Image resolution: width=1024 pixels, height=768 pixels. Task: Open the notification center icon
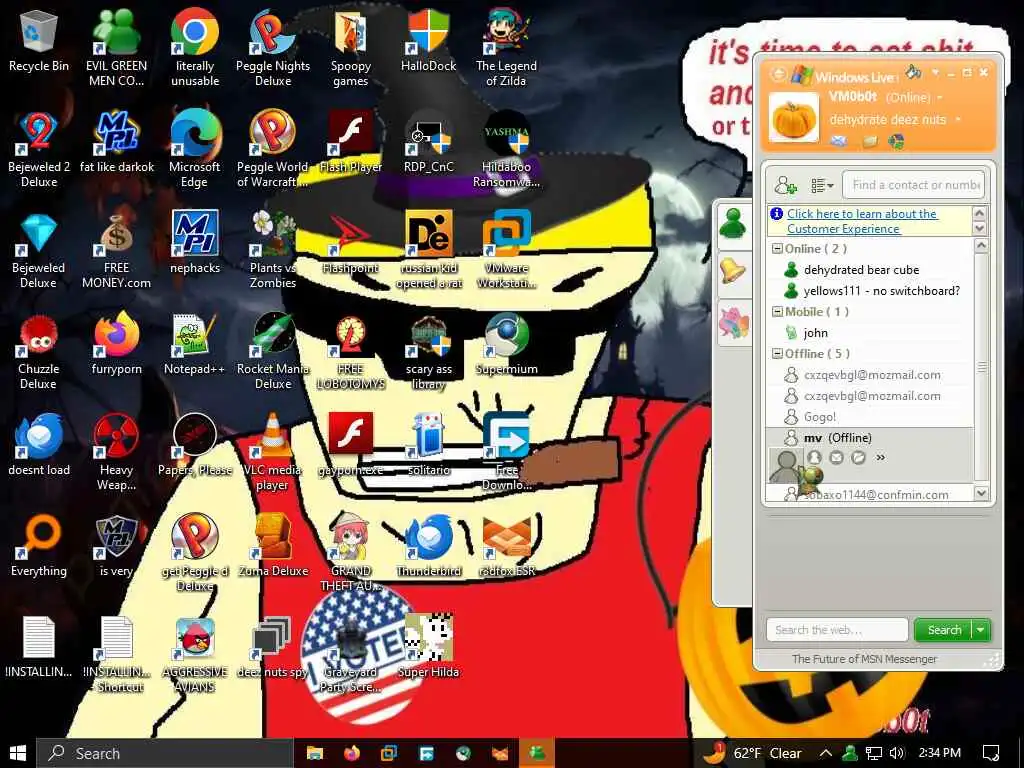click(x=991, y=753)
